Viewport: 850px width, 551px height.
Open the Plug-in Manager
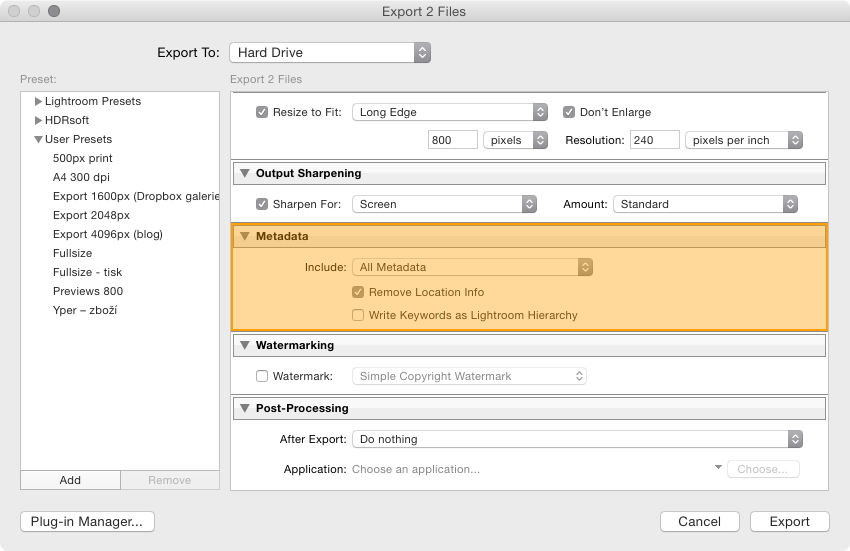[x=87, y=522]
